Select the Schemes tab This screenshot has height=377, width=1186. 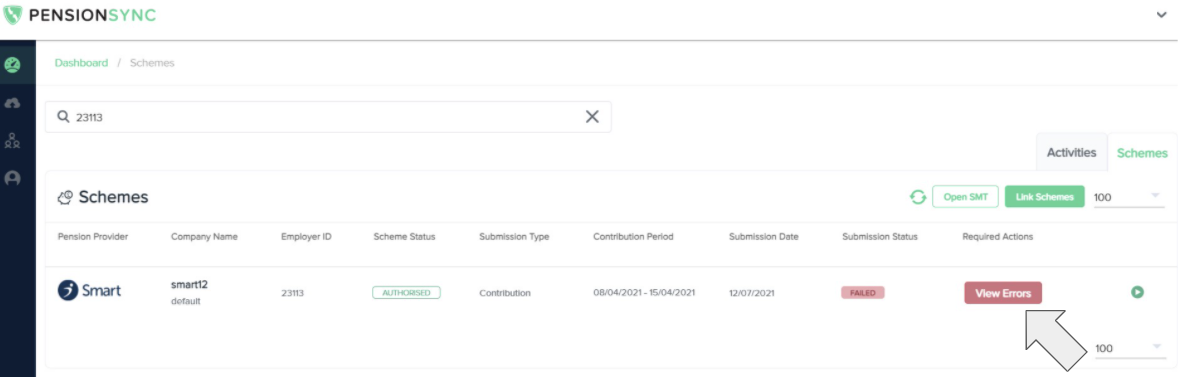pos(1142,153)
